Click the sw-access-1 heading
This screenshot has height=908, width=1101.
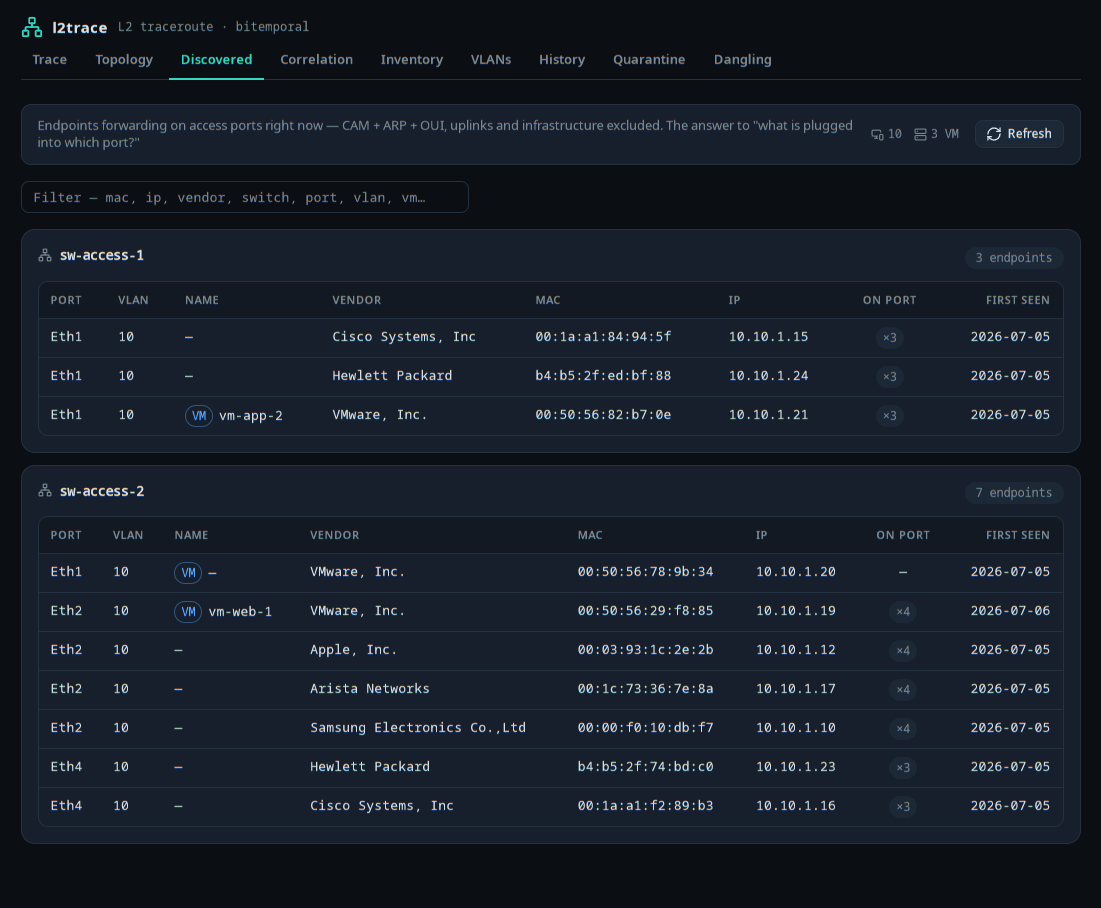pyautogui.click(x=102, y=256)
